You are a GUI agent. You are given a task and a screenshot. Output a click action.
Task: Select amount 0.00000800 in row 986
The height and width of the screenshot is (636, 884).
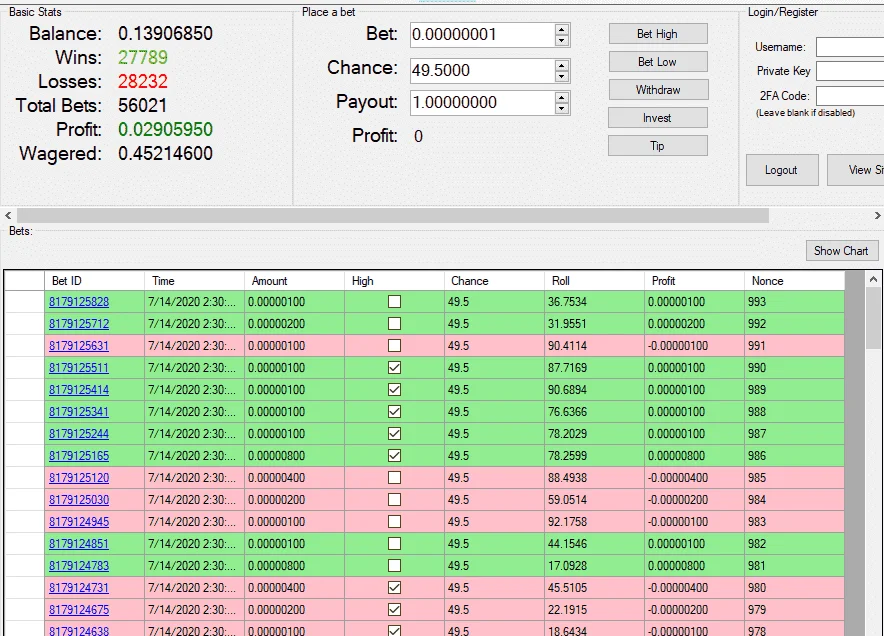[294, 456]
